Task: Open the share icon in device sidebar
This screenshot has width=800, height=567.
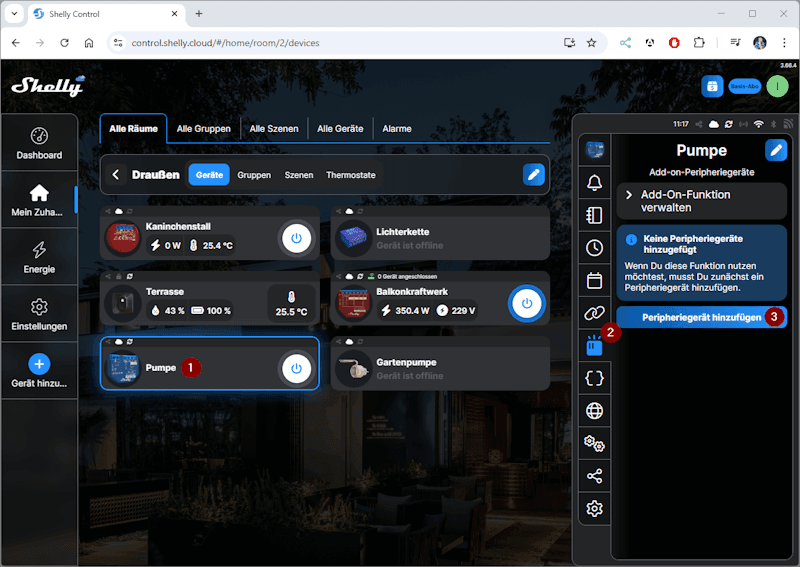Action: [x=595, y=476]
